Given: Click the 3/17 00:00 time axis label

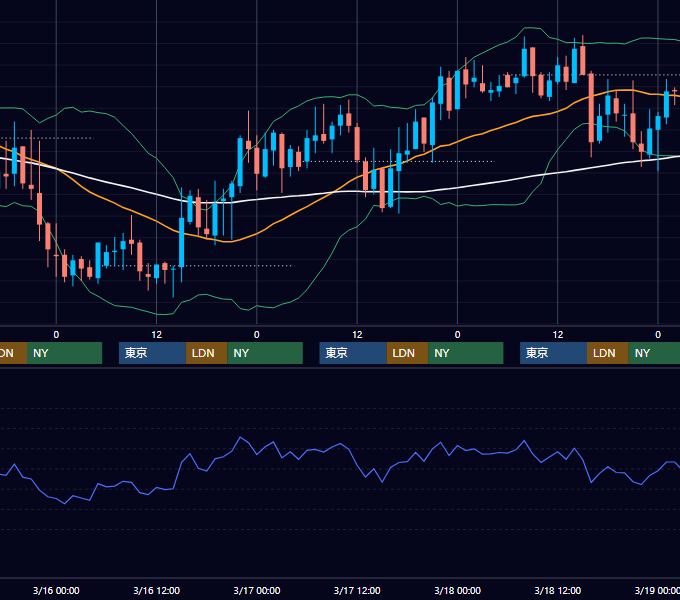Looking at the screenshot, I should pos(257,590).
